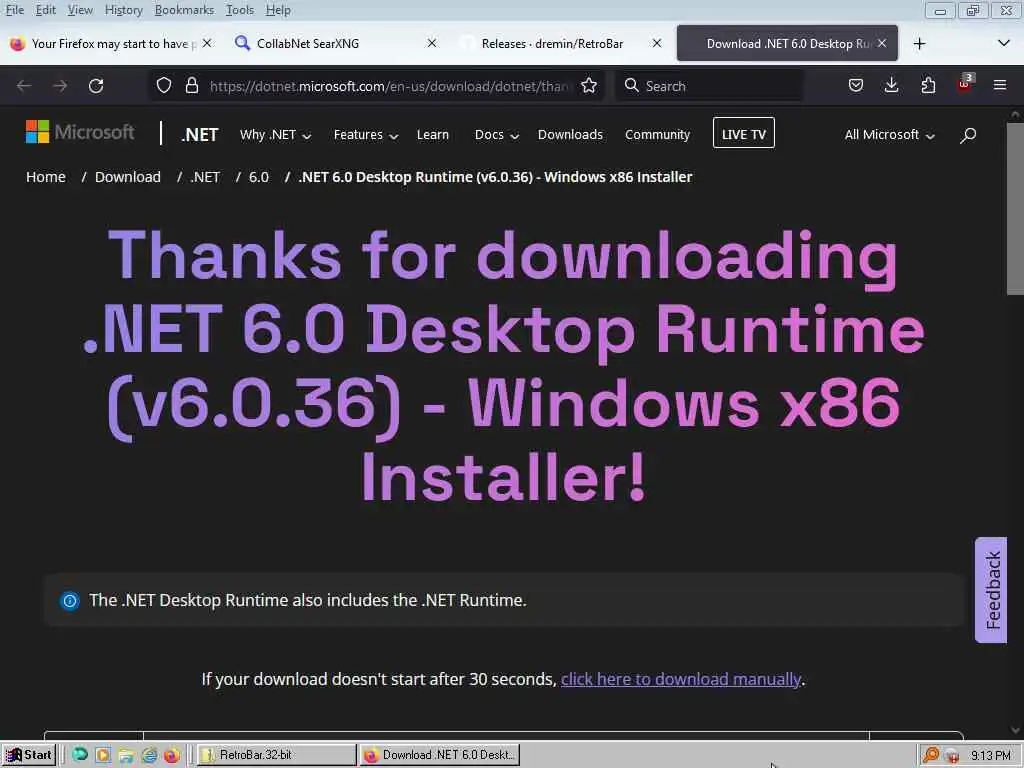The image size is (1024, 768).
Task: Open the site search magnifier icon
Action: [x=968, y=135]
